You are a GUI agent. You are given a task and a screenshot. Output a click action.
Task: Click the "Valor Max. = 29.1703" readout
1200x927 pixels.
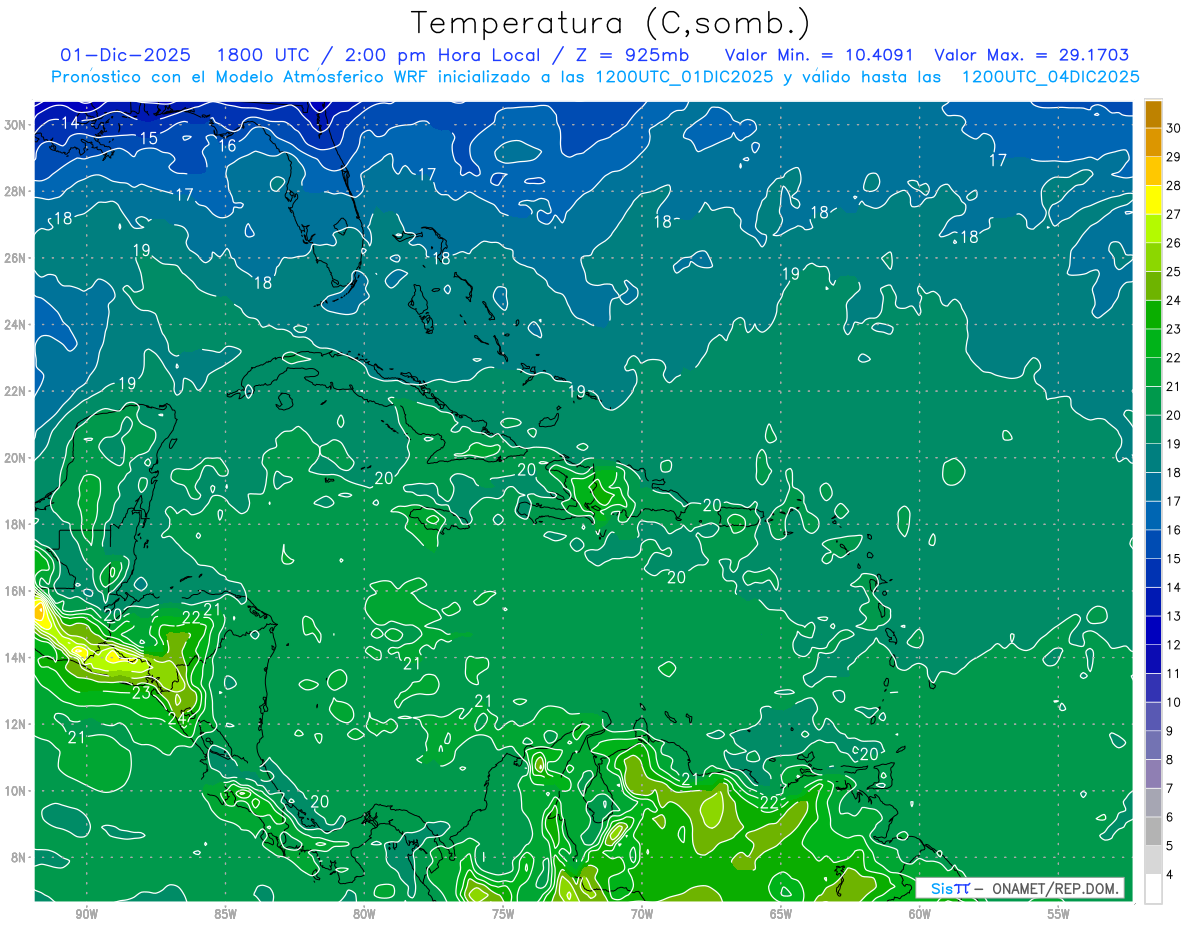tap(1032, 55)
